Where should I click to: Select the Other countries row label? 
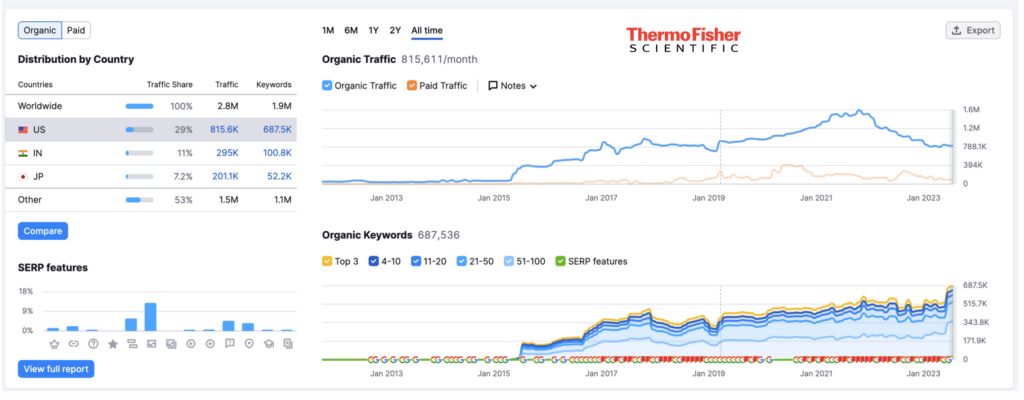[x=29, y=200]
